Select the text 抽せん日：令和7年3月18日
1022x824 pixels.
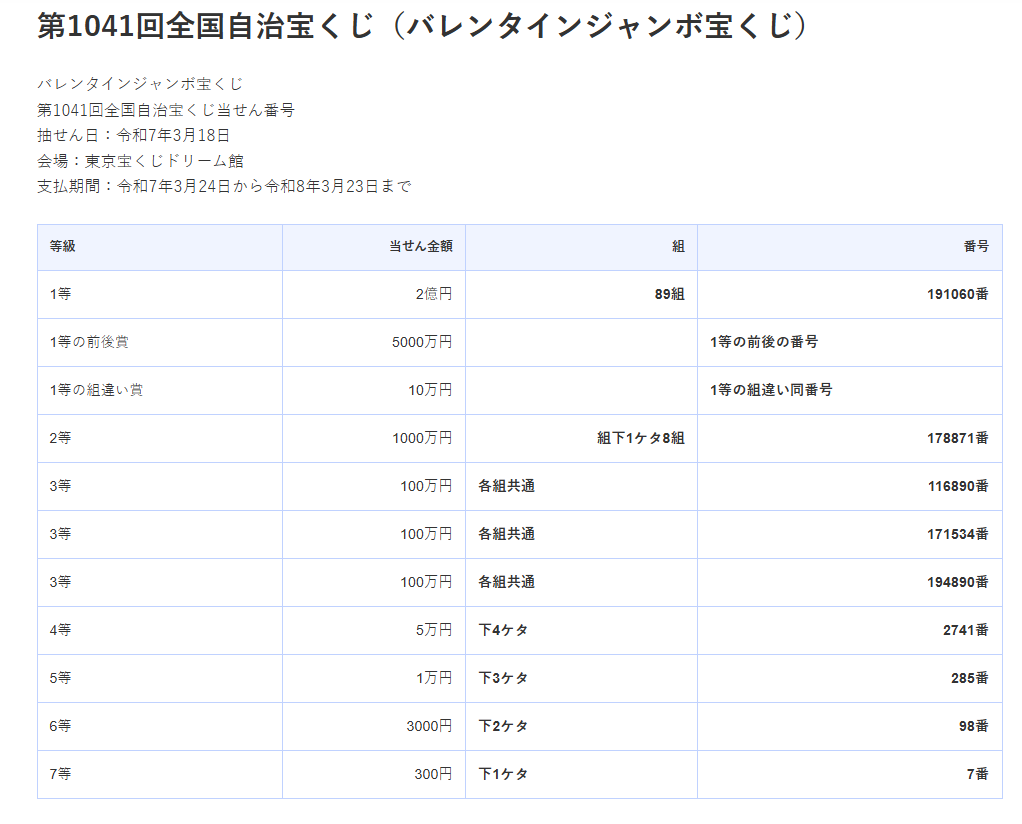pos(134,135)
